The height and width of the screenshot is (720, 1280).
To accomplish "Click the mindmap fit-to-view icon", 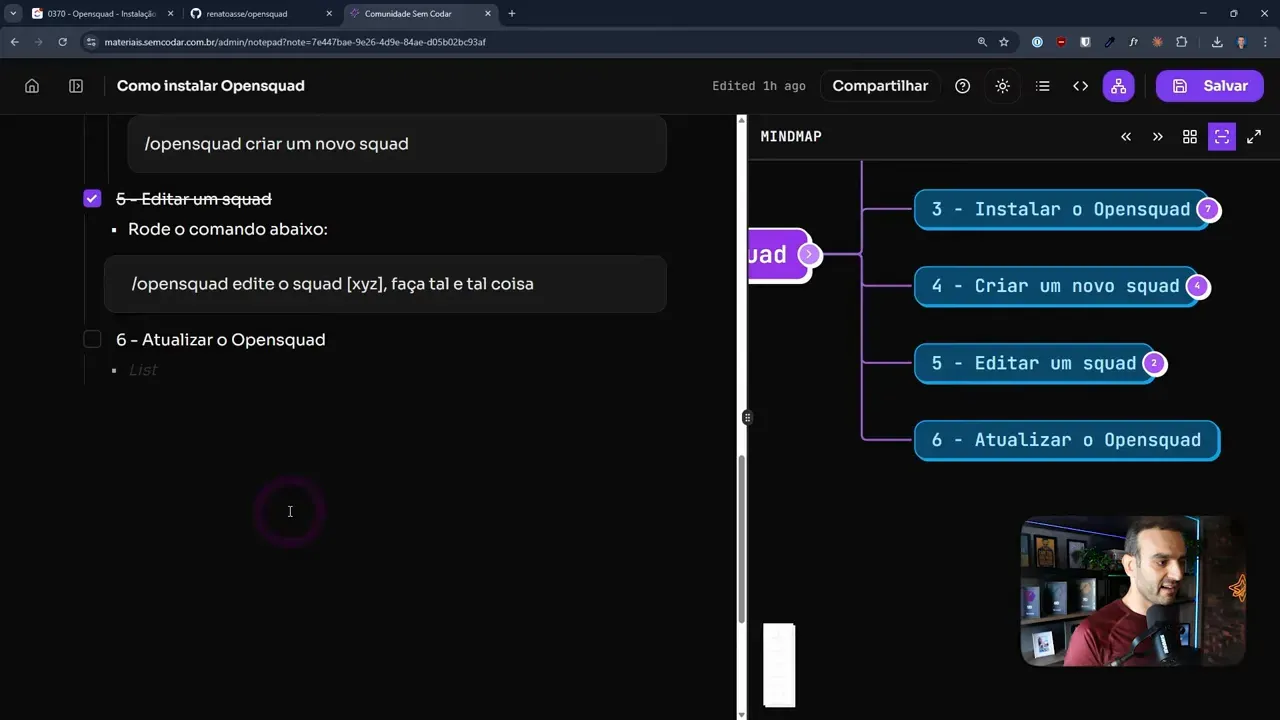I will click(x=1221, y=137).
